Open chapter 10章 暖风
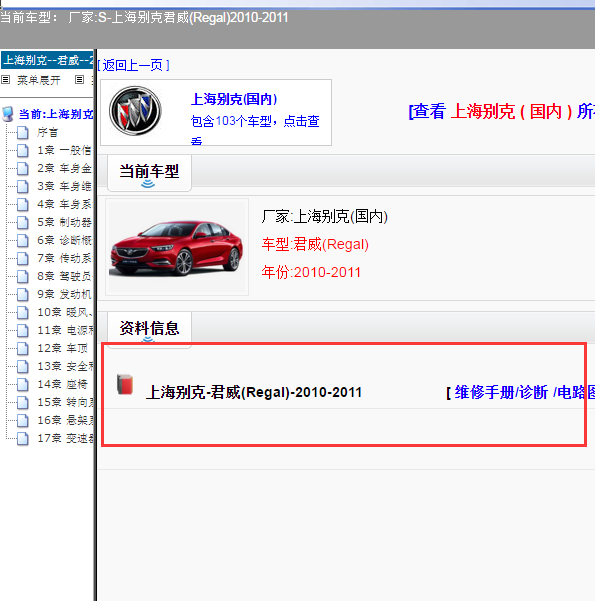The image size is (595, 601). (x=65, y=313)
